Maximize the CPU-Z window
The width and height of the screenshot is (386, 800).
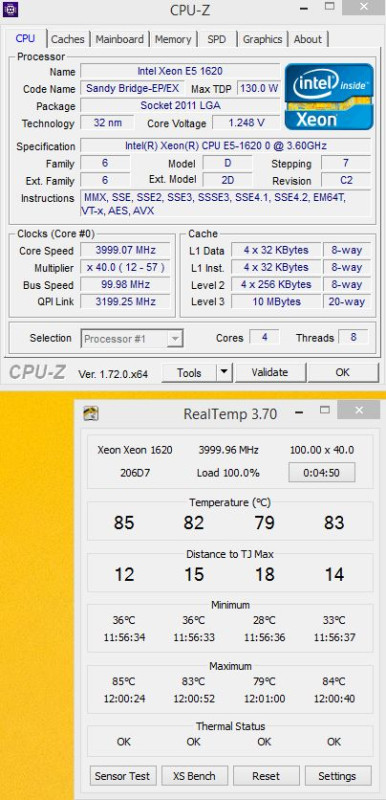click(x=330, y=7)
